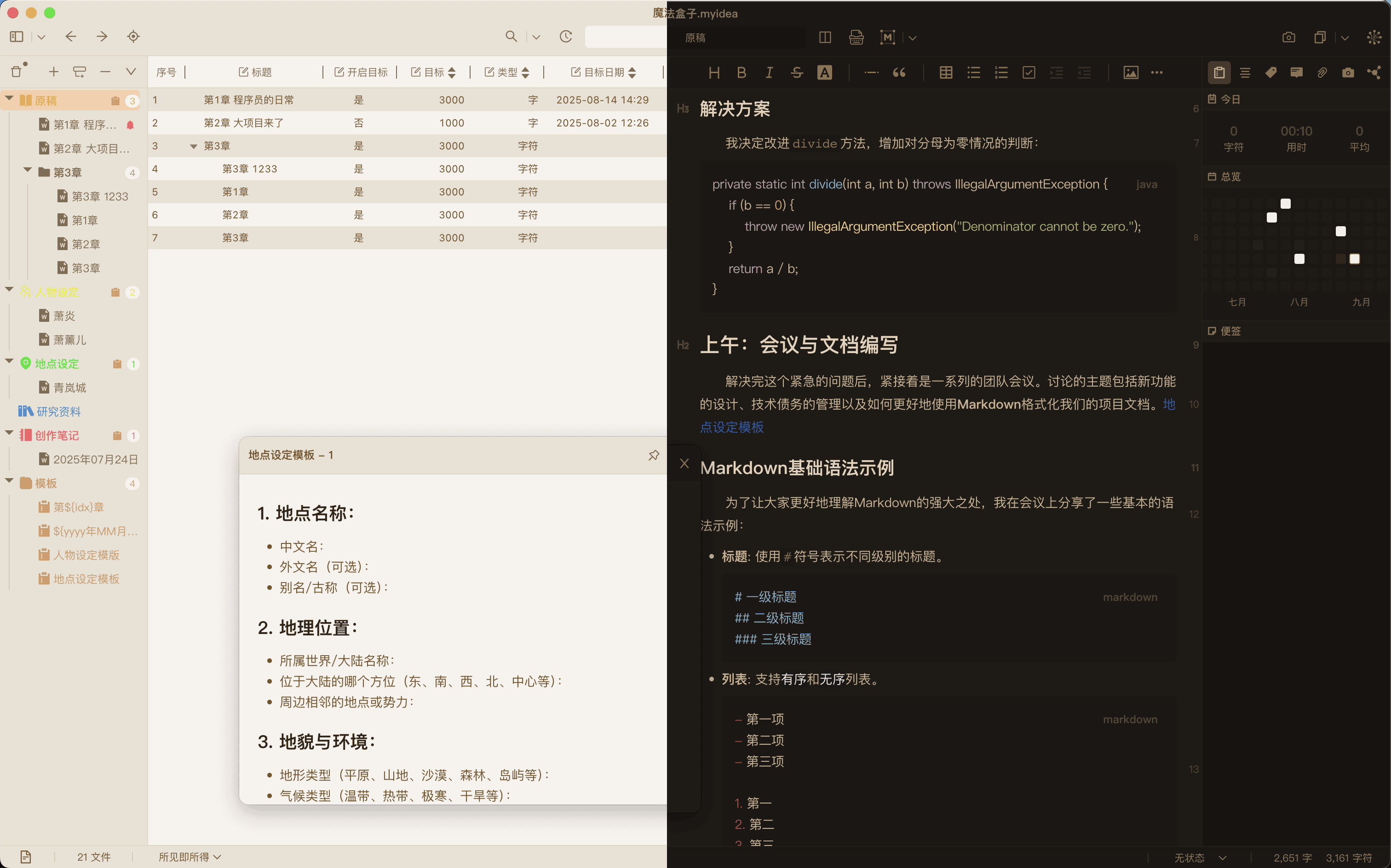Select 青岚城 document in sidebar
Screen dimensions: 1391x868
tap(69, 388)
